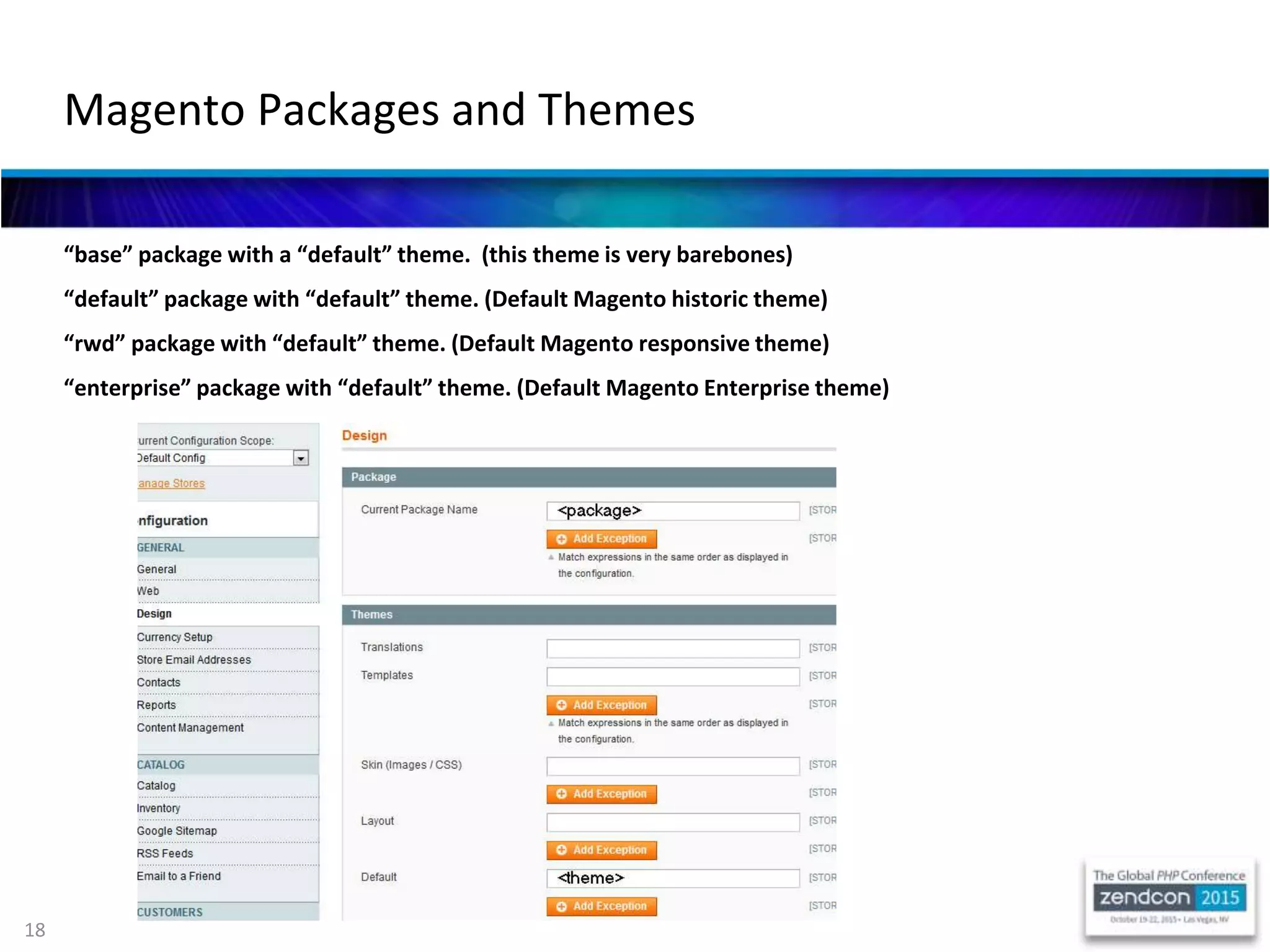
Task: Add Exception under Templates
Action: (602, 705)
